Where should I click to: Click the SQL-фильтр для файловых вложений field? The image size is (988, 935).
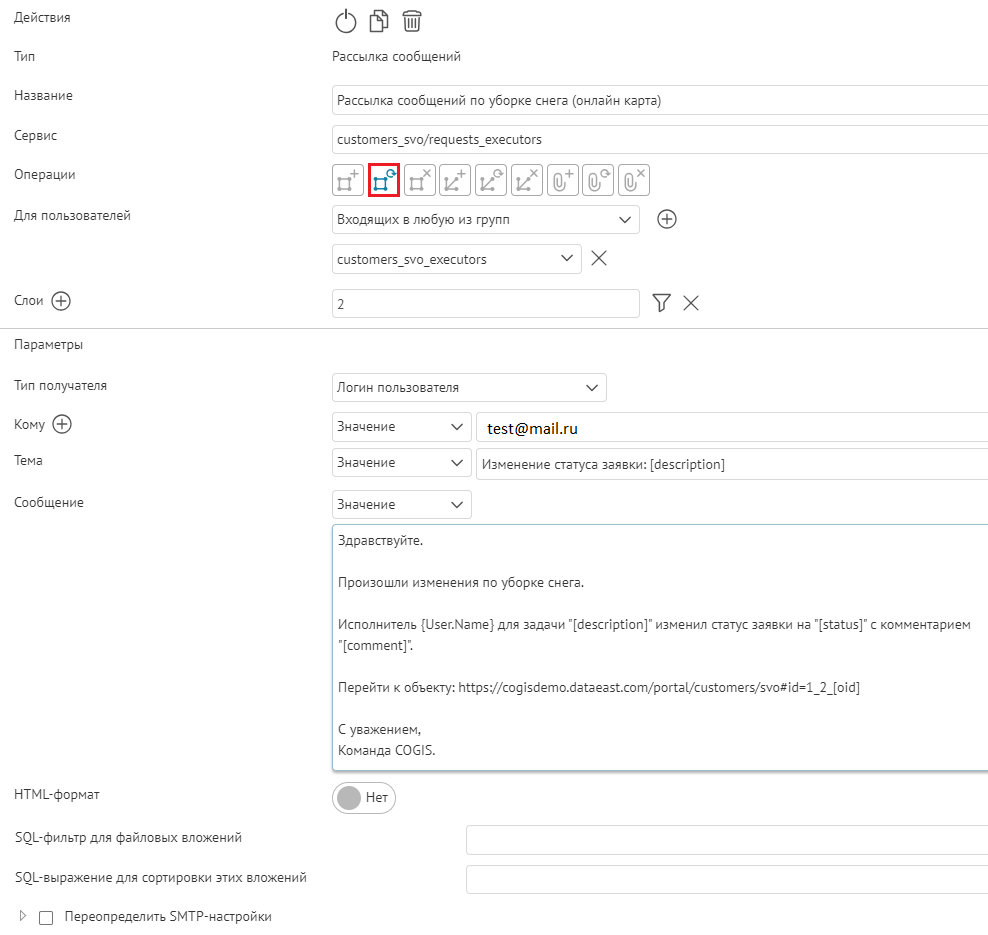(x=726, y=839)
